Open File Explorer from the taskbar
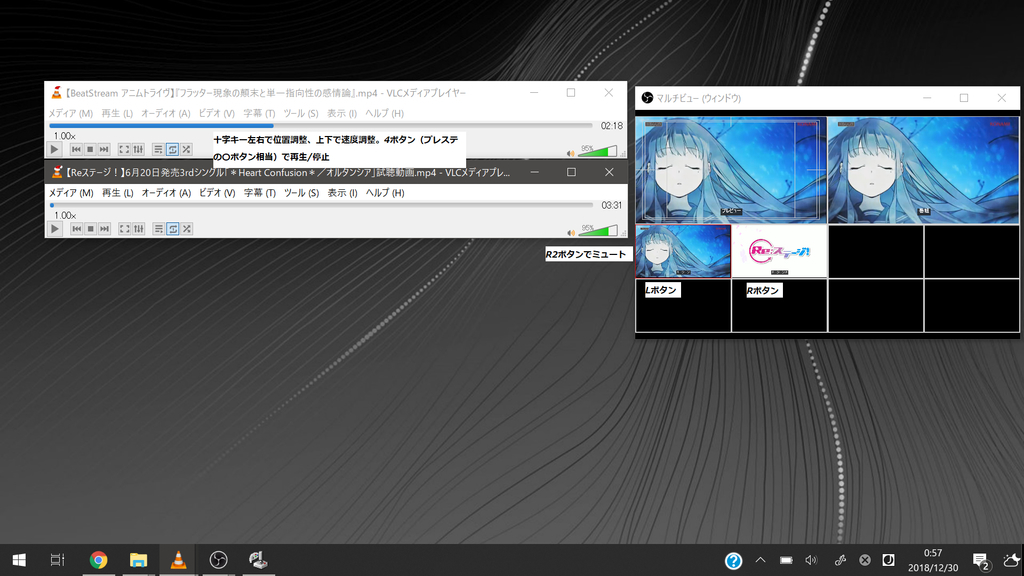The height and width of the screenshot is (576, 1024). coord(138,560)
